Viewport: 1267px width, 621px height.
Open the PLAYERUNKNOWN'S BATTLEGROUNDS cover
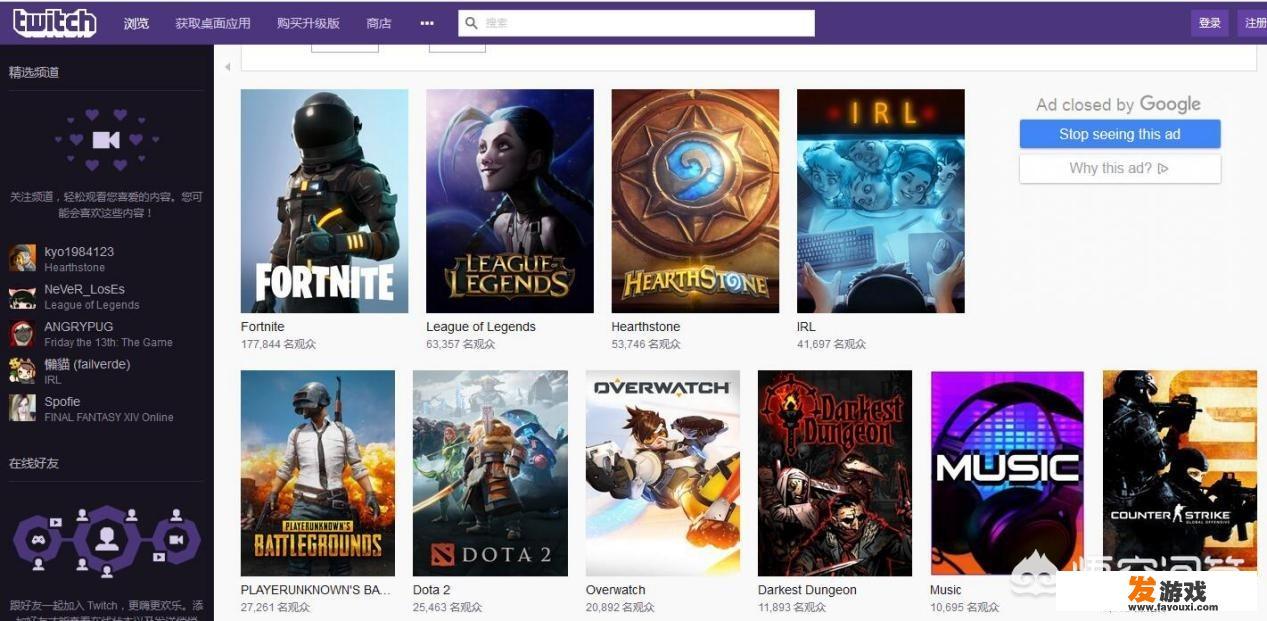click(318, 473)
